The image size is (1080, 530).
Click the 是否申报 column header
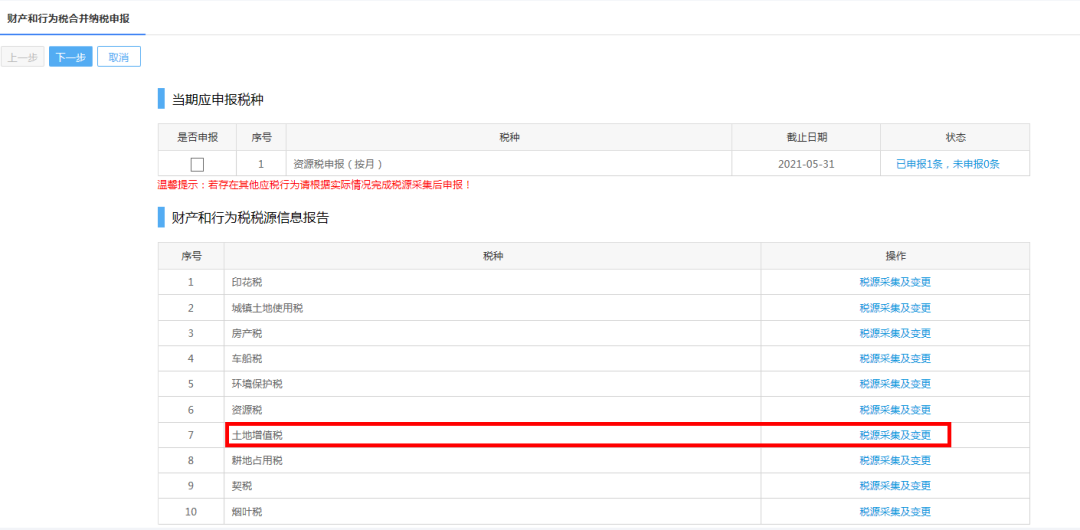[197, 137]
